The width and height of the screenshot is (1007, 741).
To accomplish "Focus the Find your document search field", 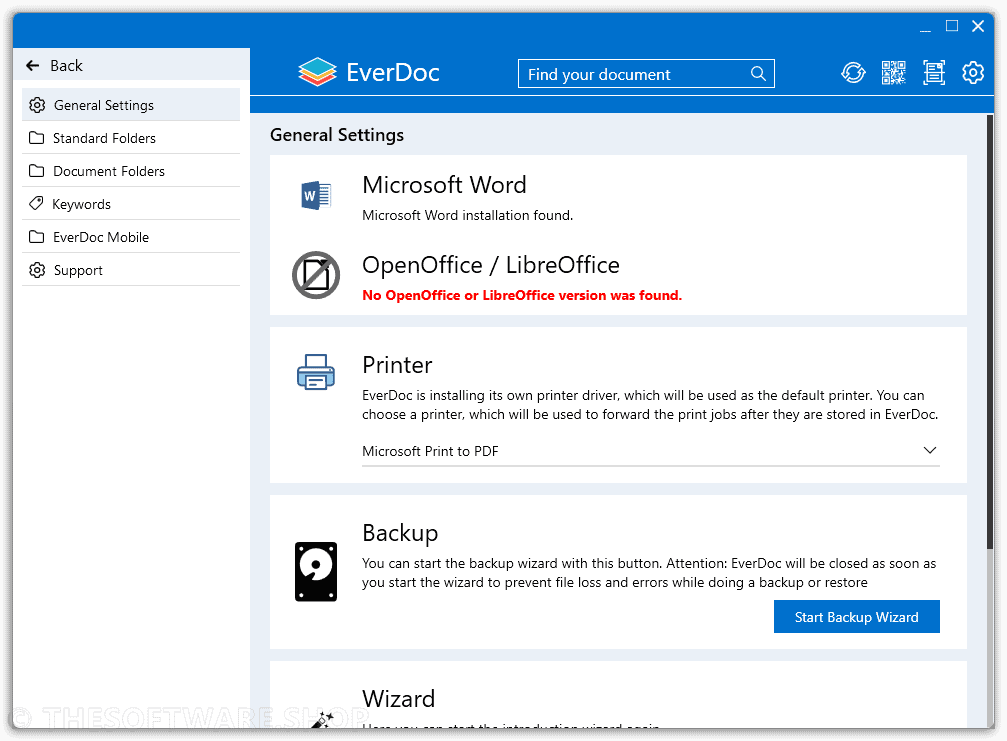I will click(646, 74).
